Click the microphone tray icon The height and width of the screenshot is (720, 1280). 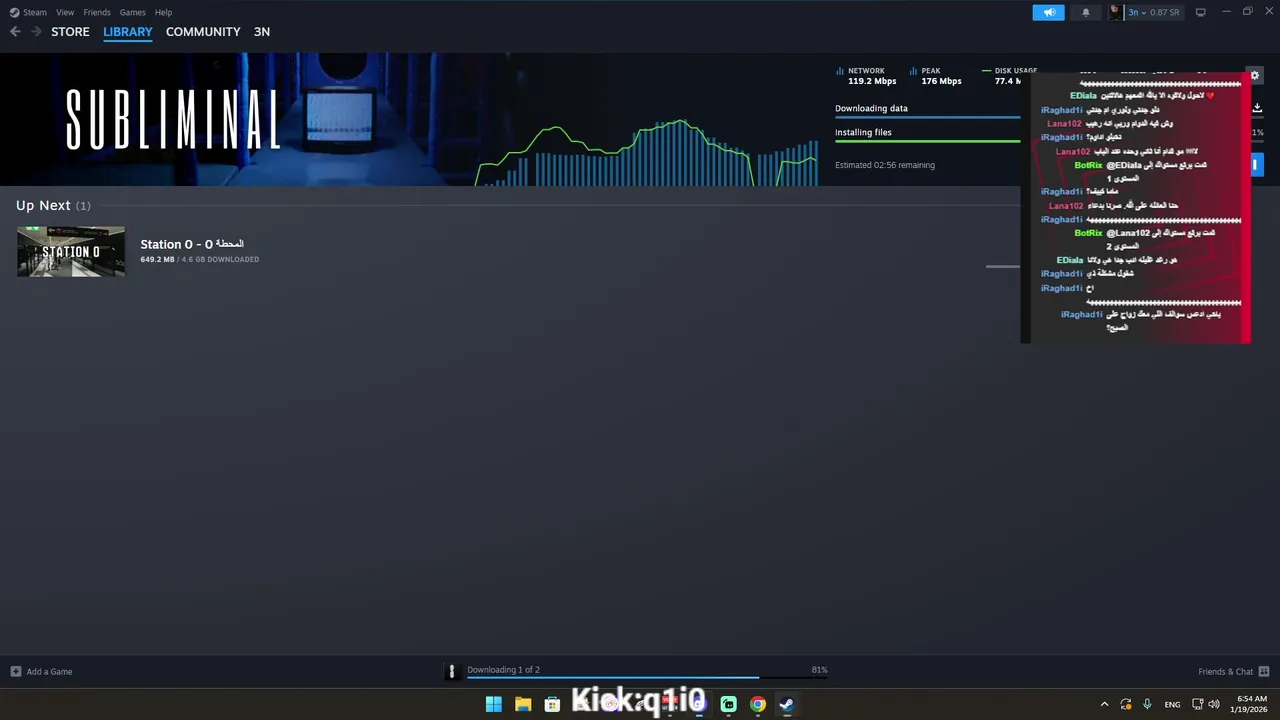click(1147, 704)
